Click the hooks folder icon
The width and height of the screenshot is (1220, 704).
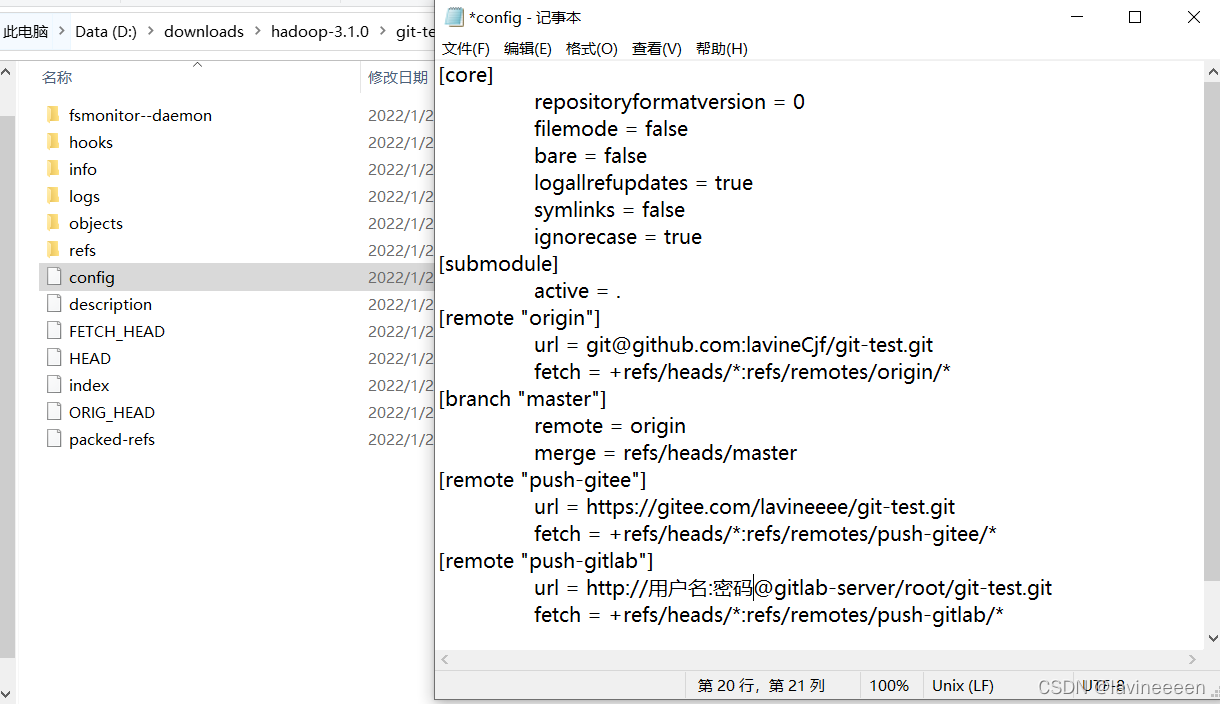click(x=54, y=142)
